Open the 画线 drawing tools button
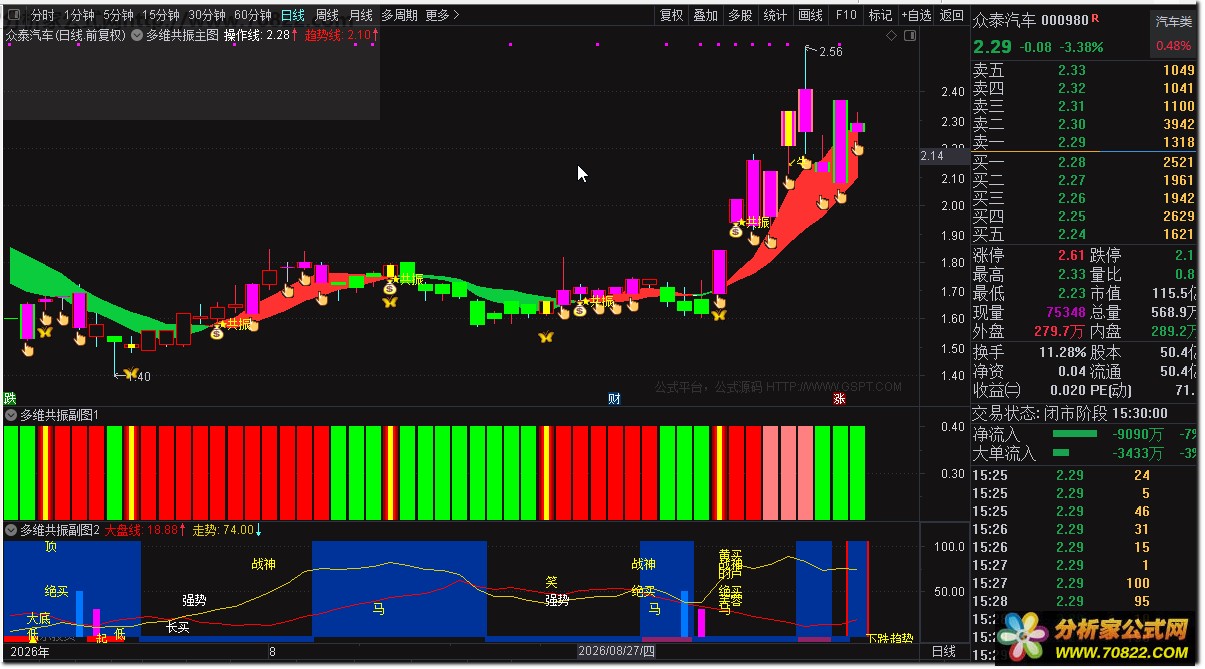1205x669 pixels. 810,15
